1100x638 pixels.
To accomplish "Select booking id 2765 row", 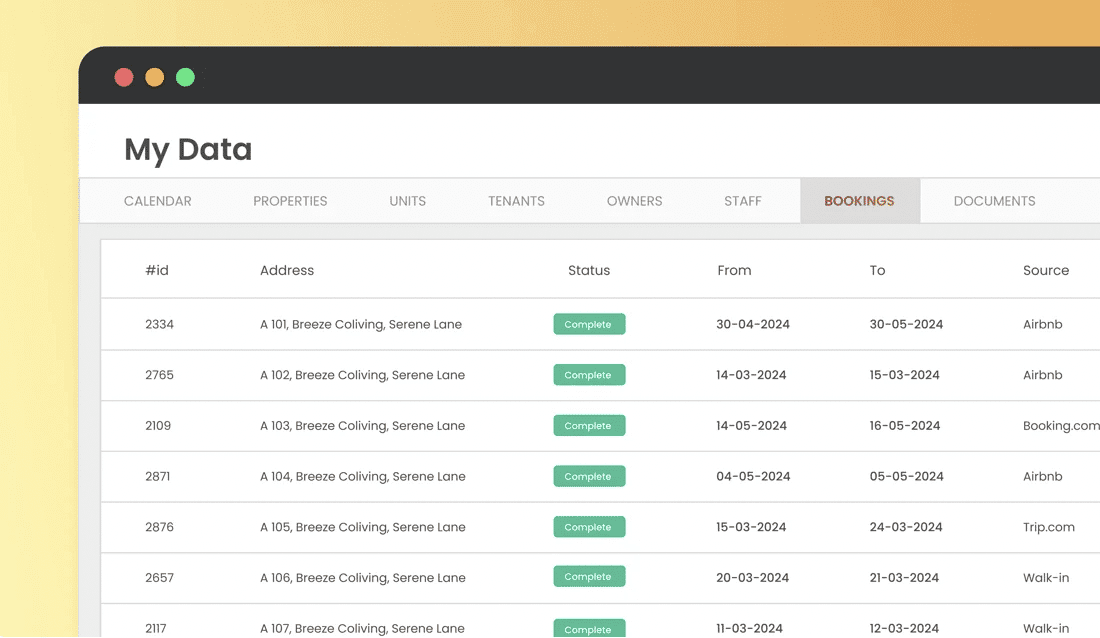I will point(159,375).
